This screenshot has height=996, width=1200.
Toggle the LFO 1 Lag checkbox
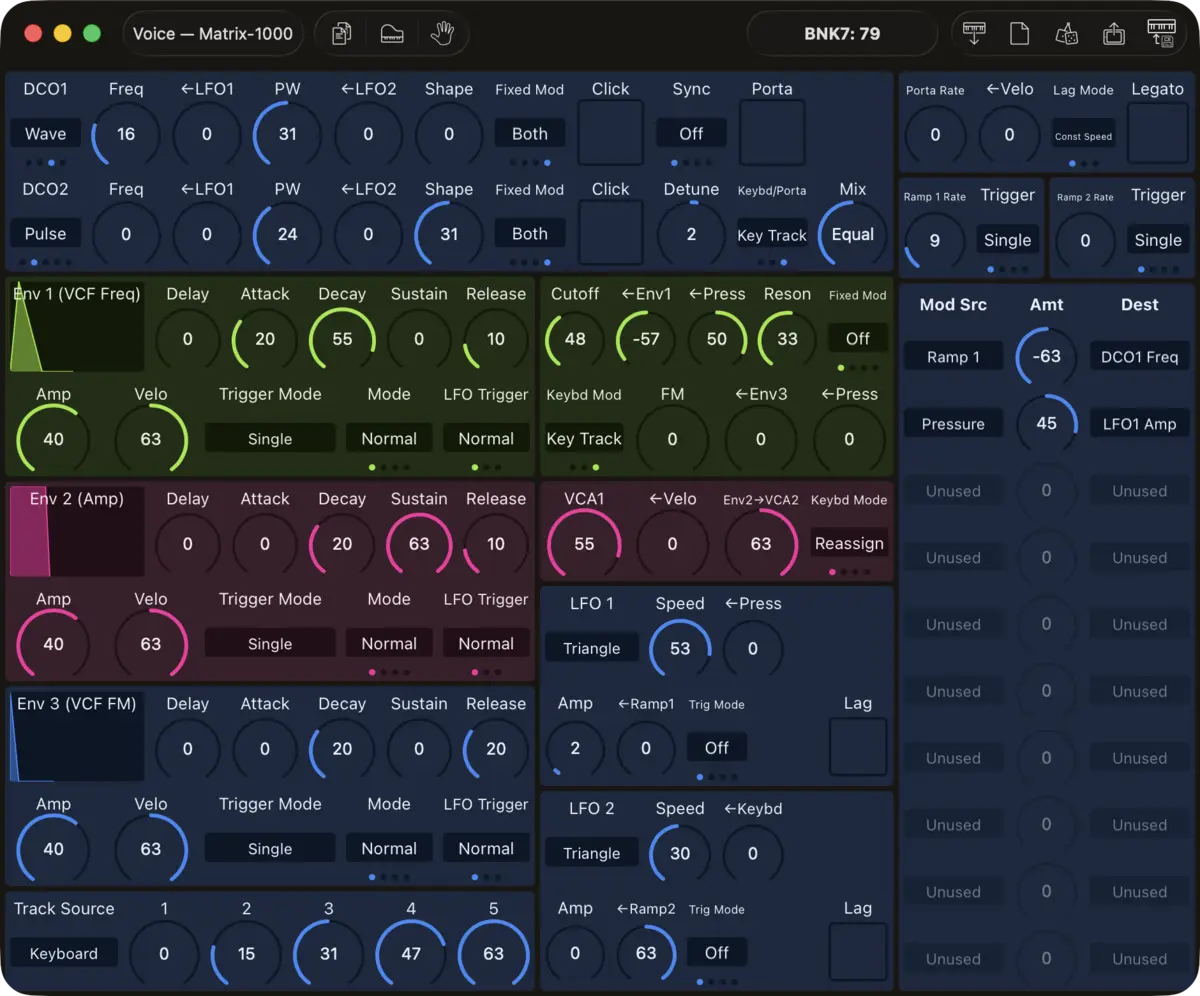858,747
